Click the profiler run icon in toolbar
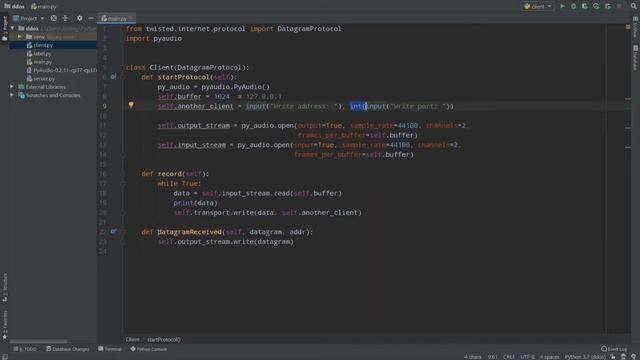This screenshot has width=640, height=360. [596, 6]
